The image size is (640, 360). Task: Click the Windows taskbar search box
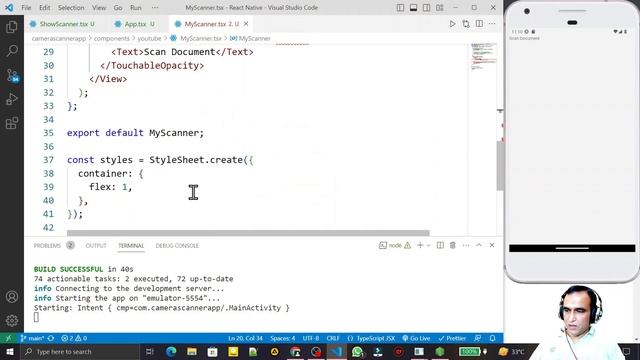[x=80, y=351]
